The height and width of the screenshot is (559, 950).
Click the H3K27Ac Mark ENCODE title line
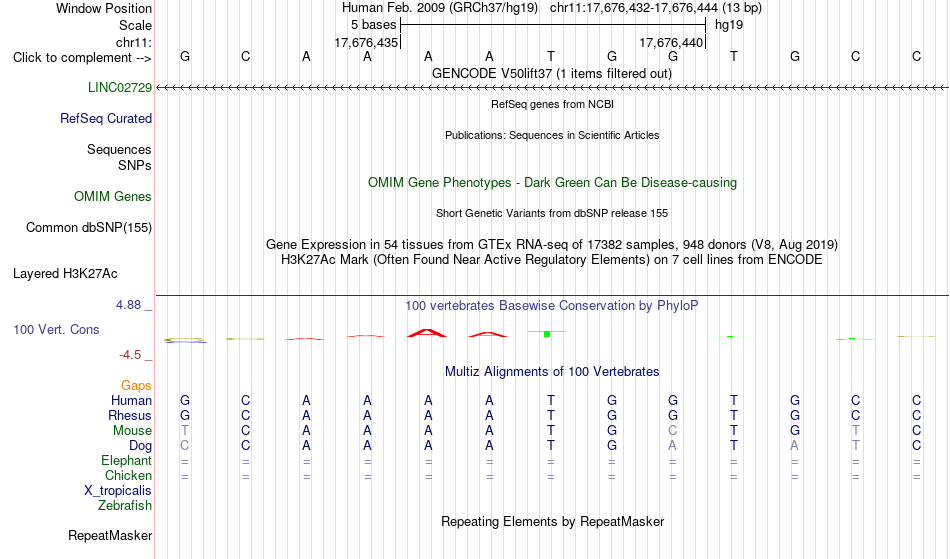pos(552,260)
